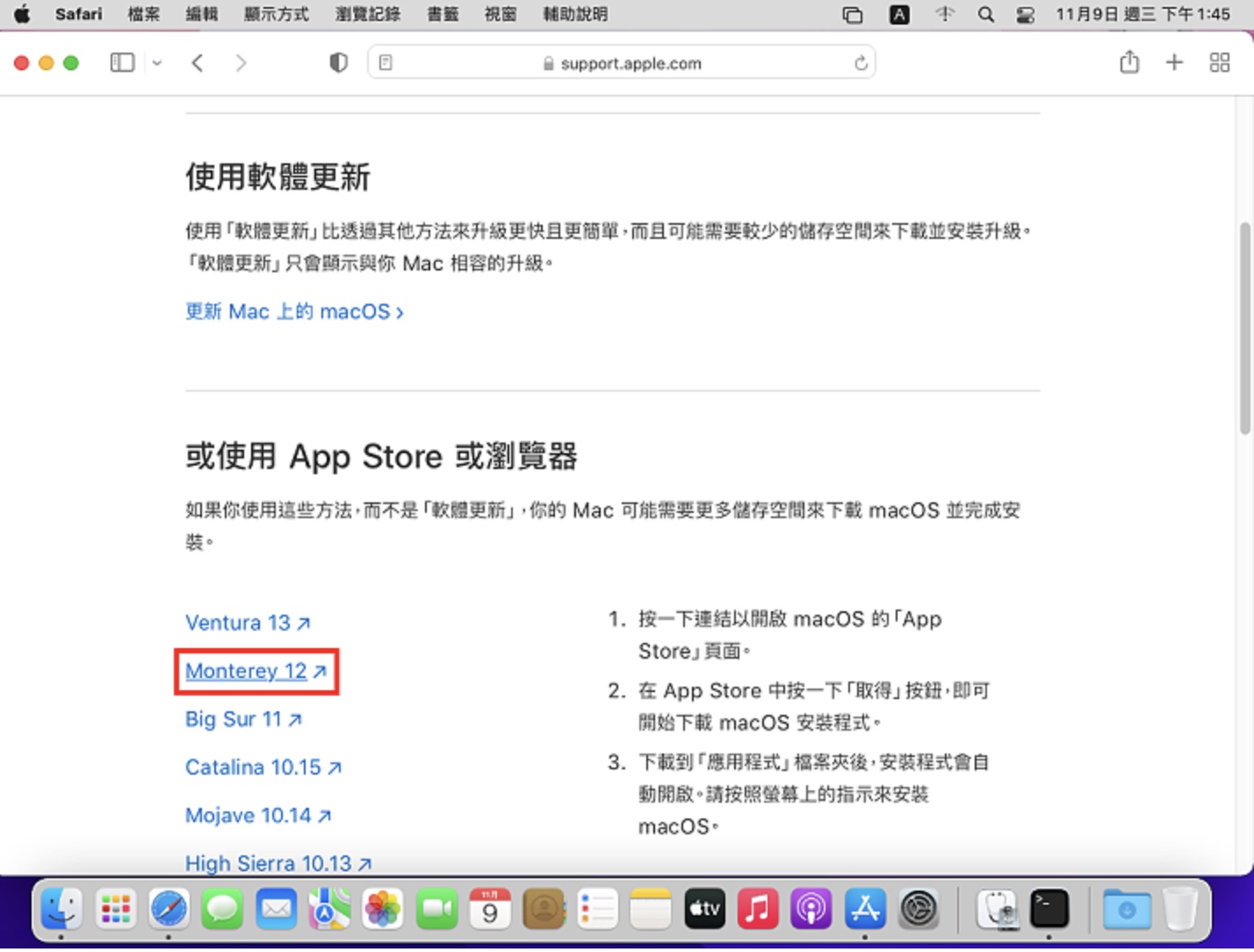Image resolution: width=1254 pixels, height=952 pixels.
Task: Open the Safari menu
Action: click(78, 14)
